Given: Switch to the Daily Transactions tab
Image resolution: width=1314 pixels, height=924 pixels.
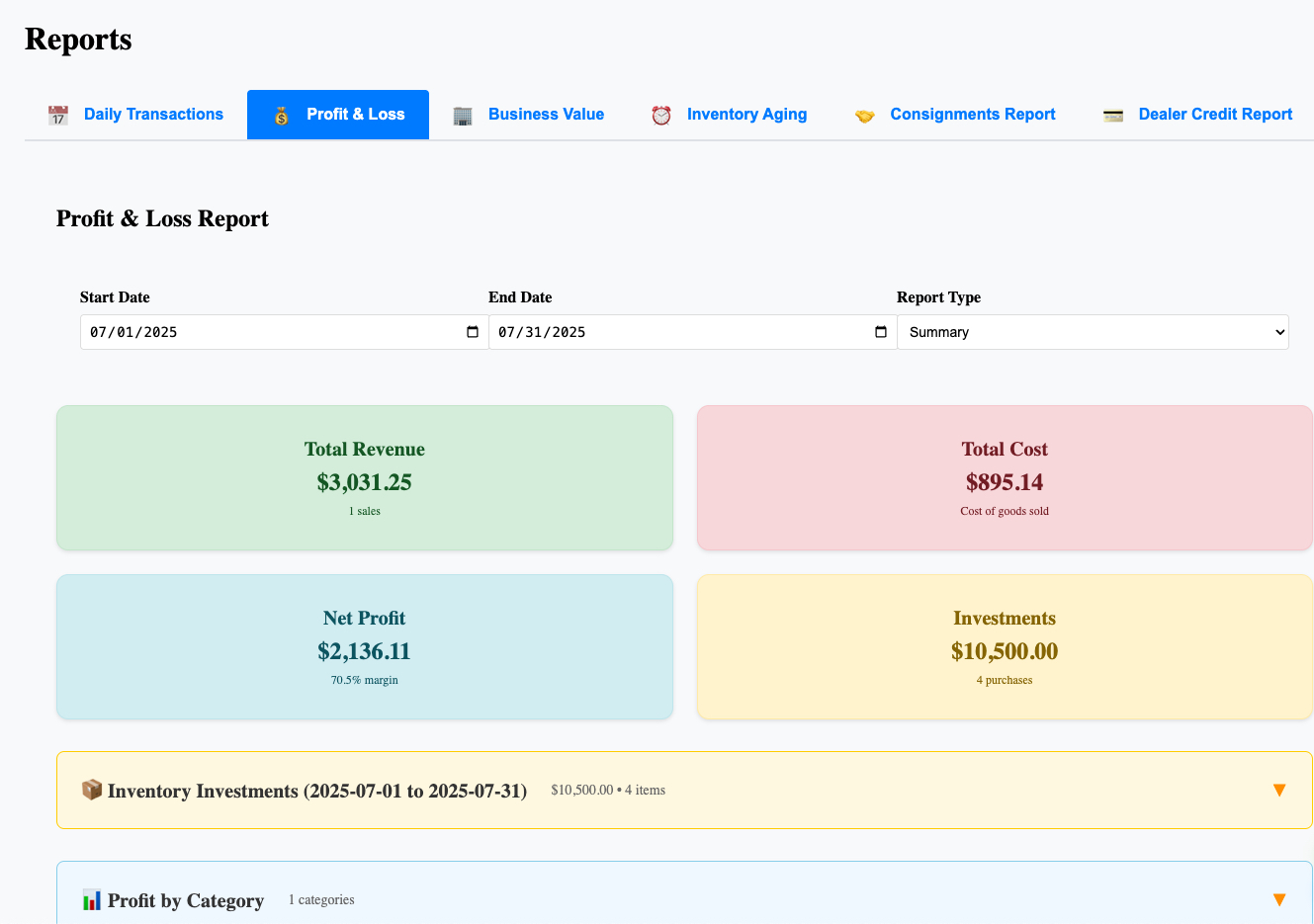Looking at the screenshot, I should coord(135,115).
